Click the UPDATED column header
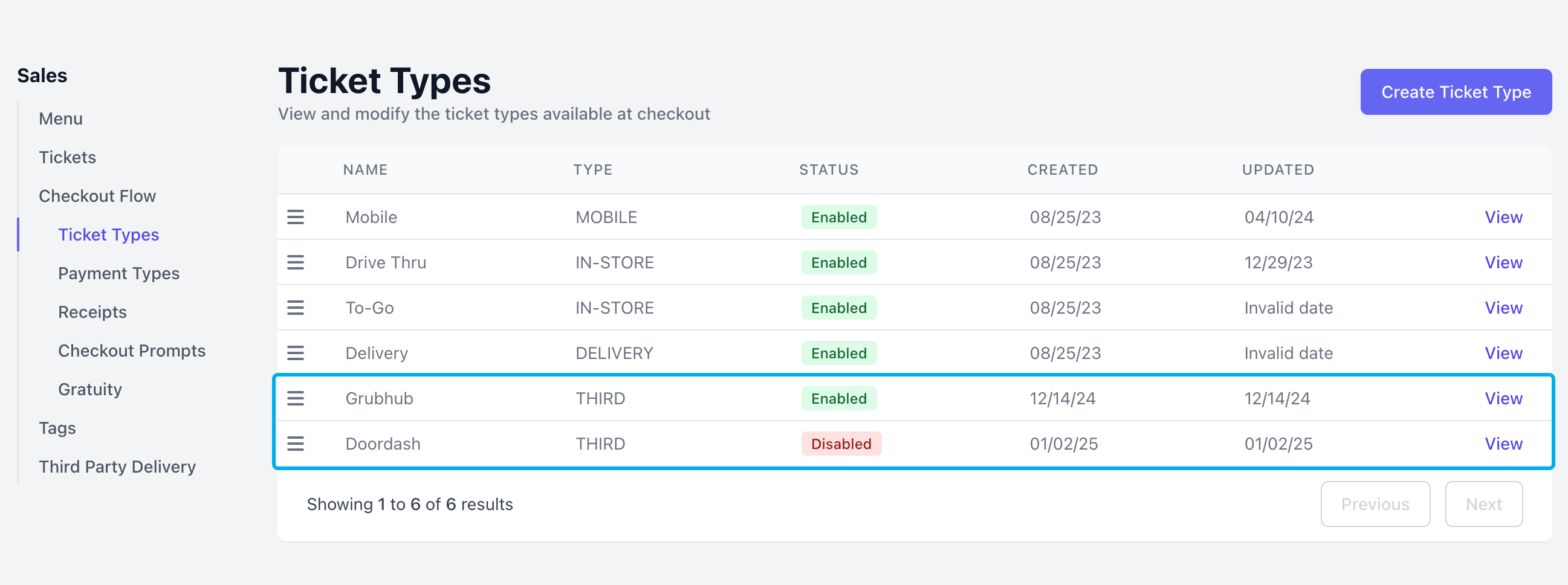The image size is (1568, 585). (x=1278, y=170)
